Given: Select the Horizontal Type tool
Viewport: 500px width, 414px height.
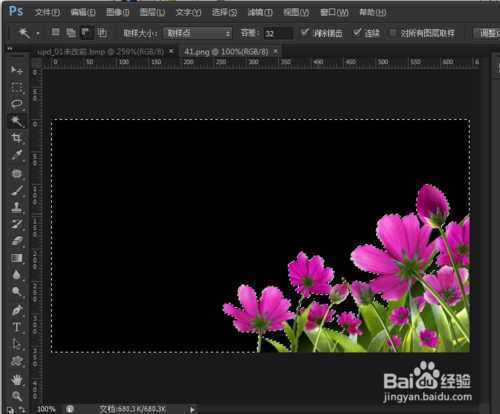Looking at the screenshot, I should click(x=17, y=327).
